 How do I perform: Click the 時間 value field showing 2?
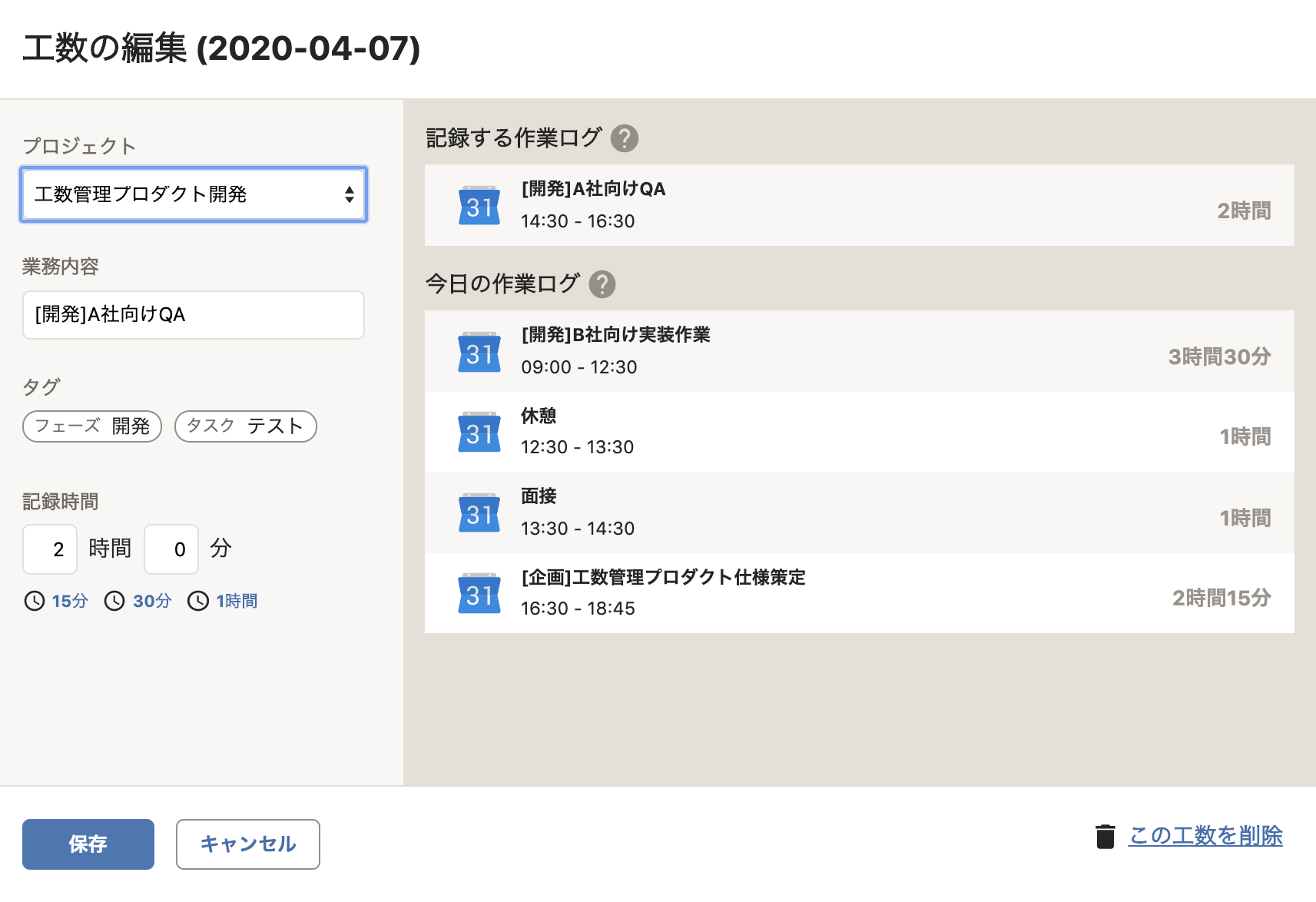(49, 549)
